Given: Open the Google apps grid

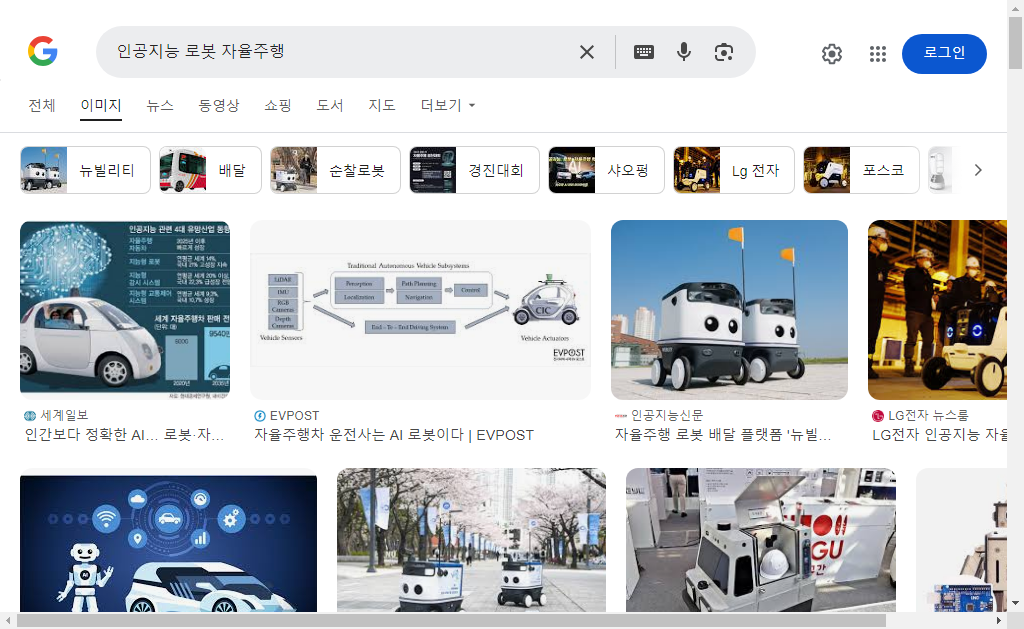Looking at the screenshot, I should point(878,54).
